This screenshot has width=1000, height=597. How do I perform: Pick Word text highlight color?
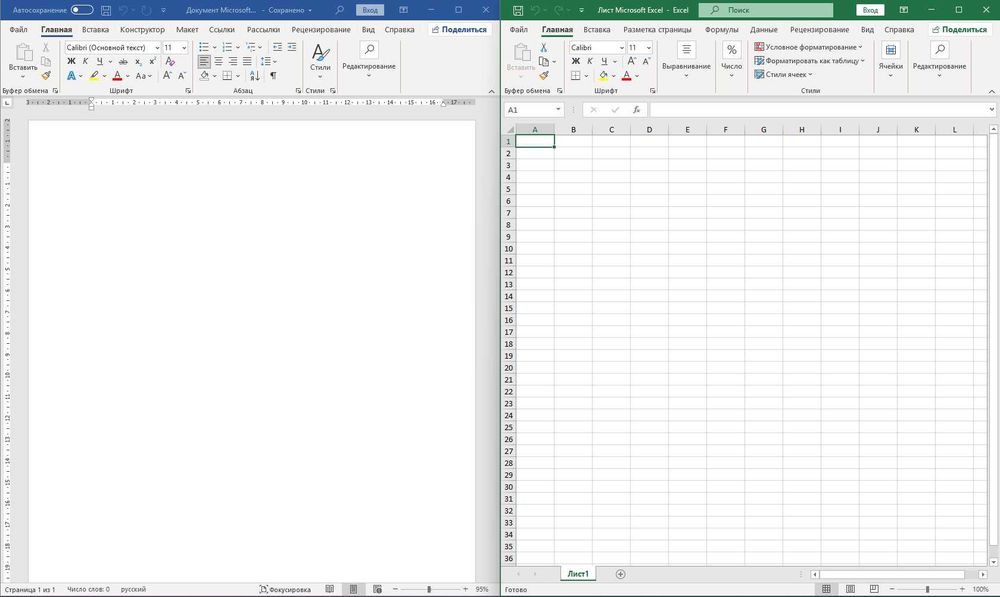[x=94, y=75]
